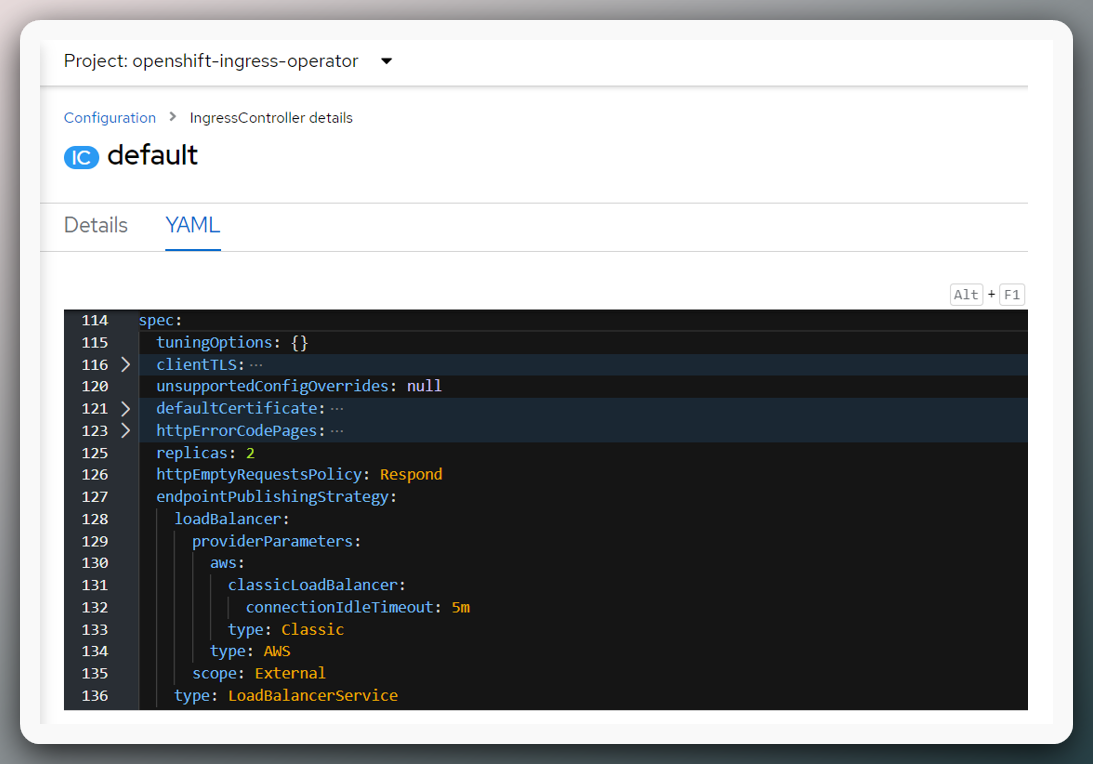Screen dimensions: 1093x764
Task: Click the loadBalancer key on line 128
Action: point(228,519)
